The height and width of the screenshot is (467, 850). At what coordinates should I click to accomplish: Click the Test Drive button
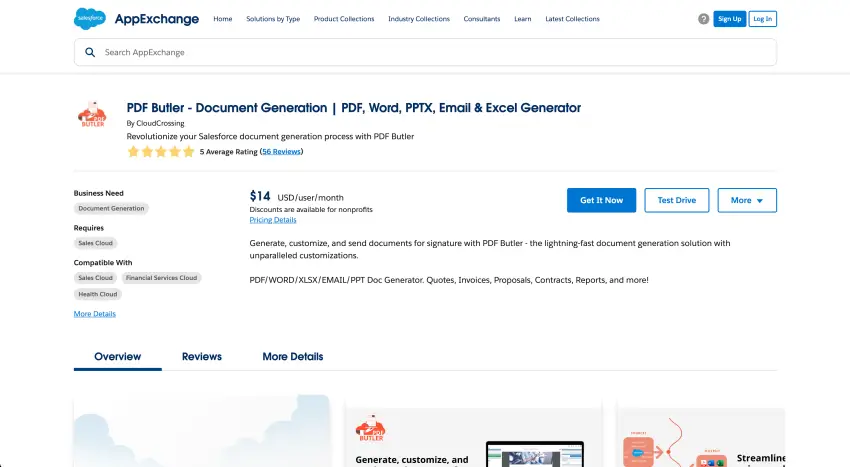pos(677,200)
